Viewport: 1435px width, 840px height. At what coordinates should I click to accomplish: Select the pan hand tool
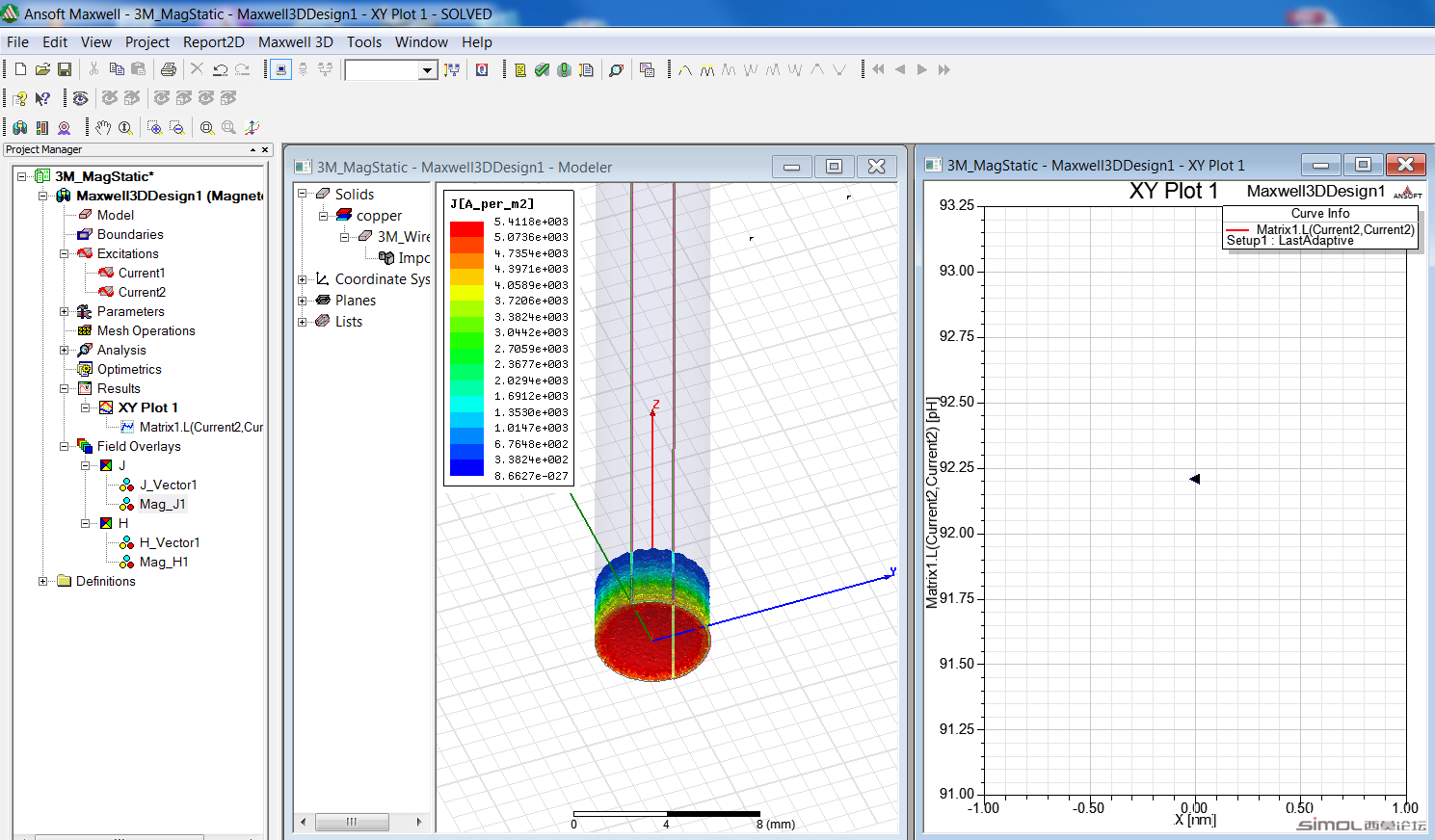[x=103, y=127]
